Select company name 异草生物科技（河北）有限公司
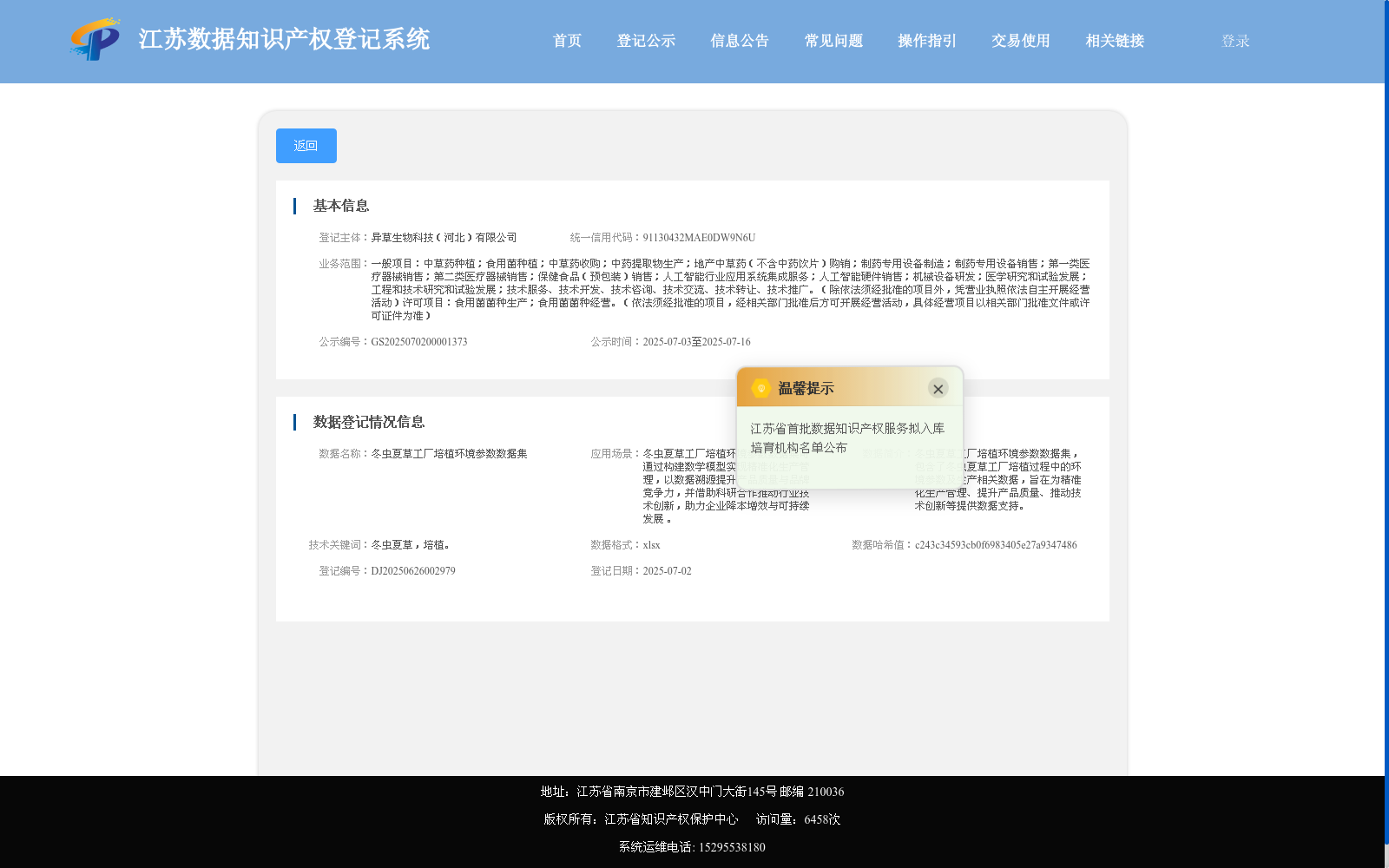The height and width of the screenshot is (868, 1389). (x=444, y=238)
